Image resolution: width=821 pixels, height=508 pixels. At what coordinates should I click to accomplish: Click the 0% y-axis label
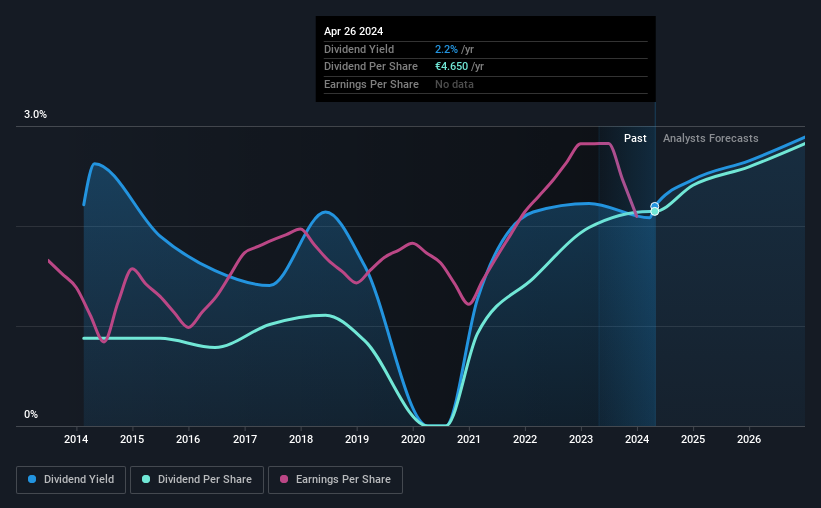click(x=31, y=414)
